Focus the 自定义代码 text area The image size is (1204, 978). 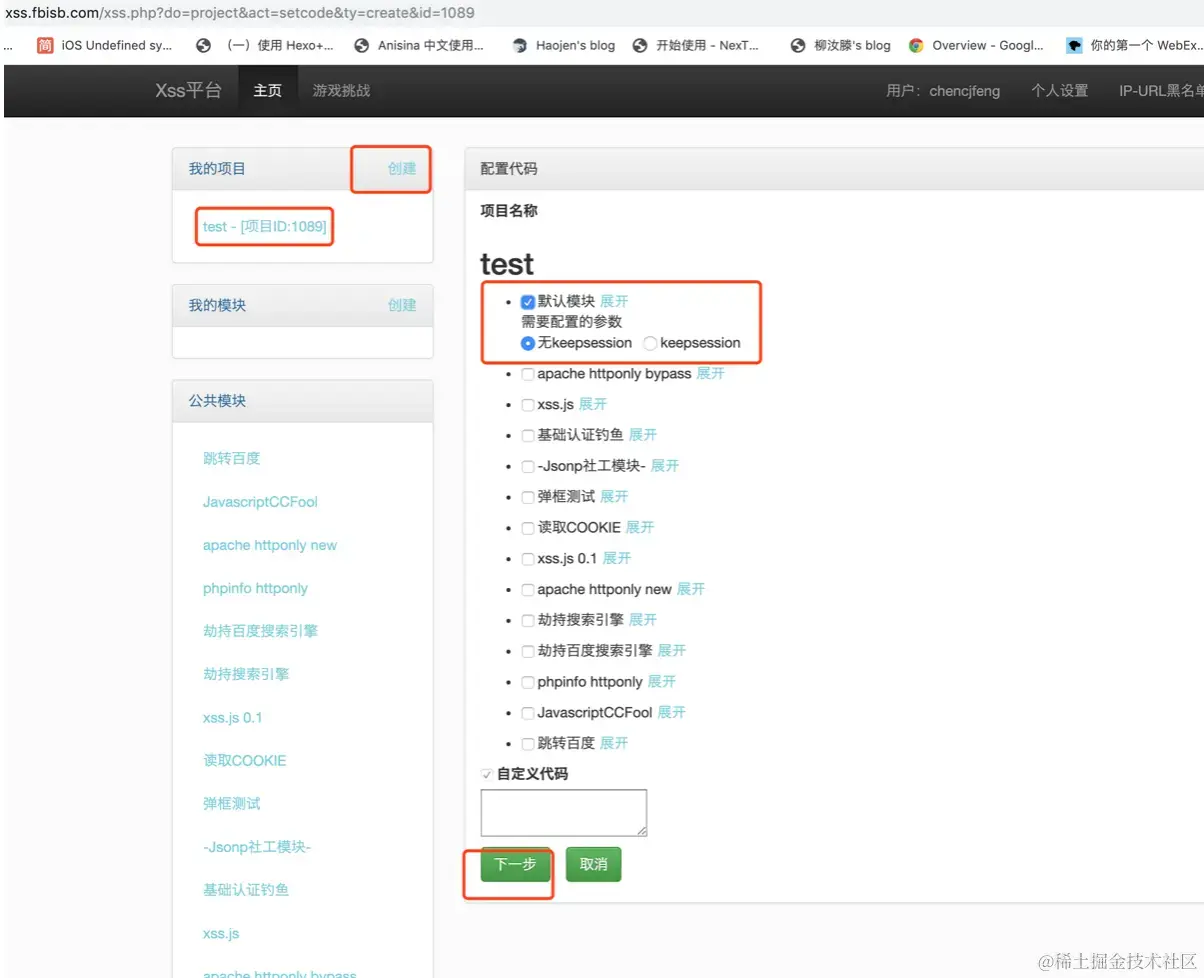click(x=564, y=813)
